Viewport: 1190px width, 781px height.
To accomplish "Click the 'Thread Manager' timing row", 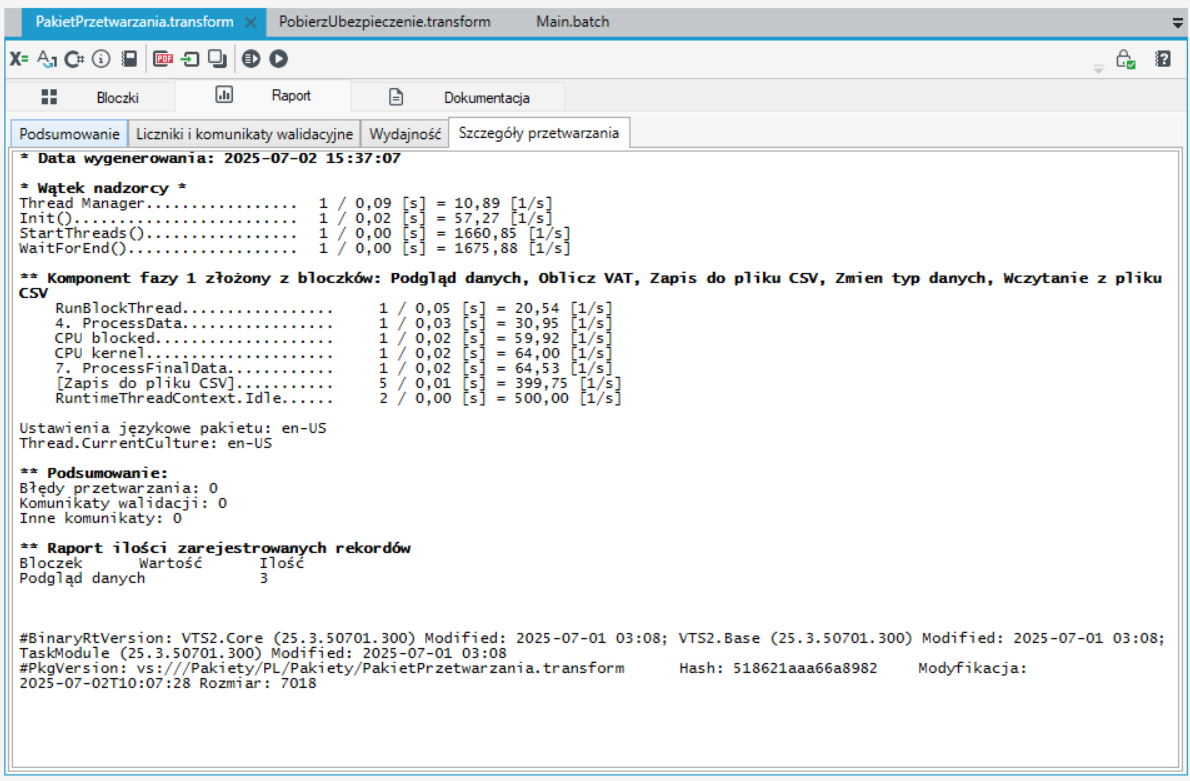I will (x=286, y=203).
